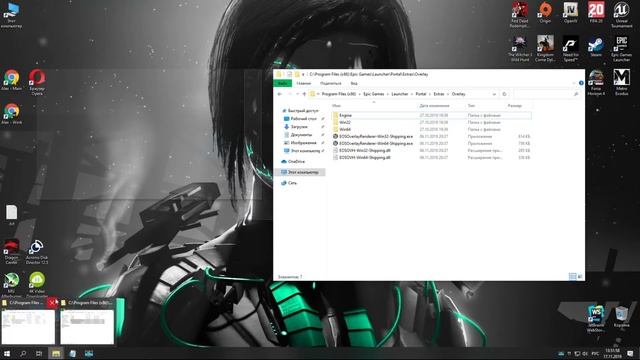The image size is (640, 360).
Task: Click the chevron after Portal in the breadcrumb
Action: 430,94
